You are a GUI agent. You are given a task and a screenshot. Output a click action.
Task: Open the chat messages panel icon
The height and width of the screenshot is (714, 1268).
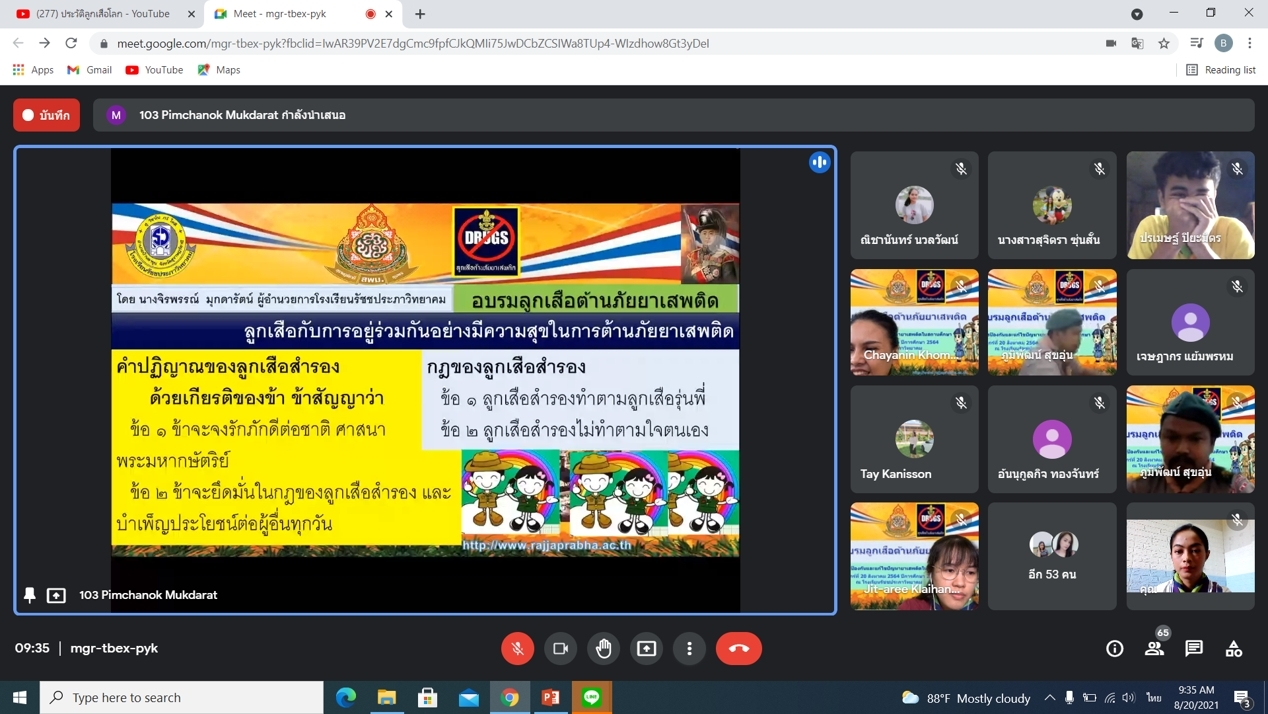pos(1194,648)
